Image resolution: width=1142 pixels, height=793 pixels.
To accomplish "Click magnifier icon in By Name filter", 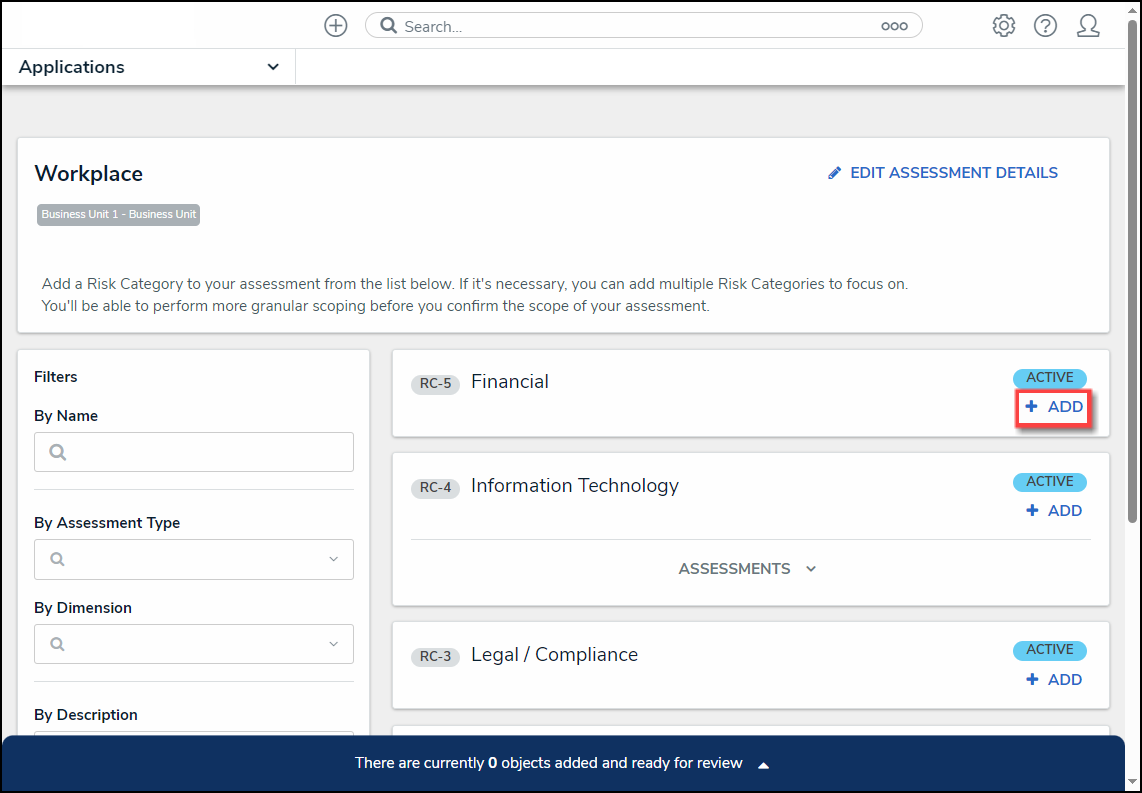I will tap(58, 452).
